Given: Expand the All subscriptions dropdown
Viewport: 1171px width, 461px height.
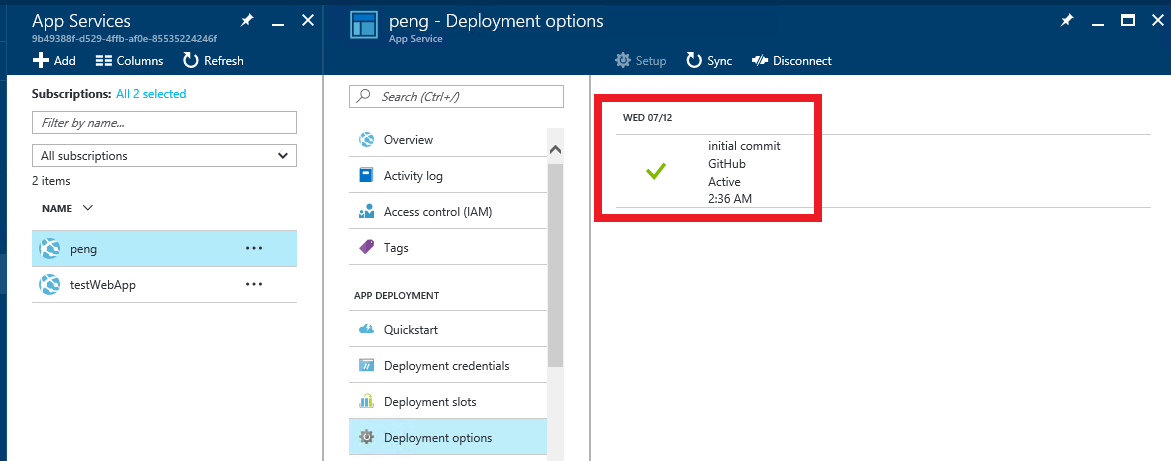Looking at the screenshot, I should [x=164, y=155].
